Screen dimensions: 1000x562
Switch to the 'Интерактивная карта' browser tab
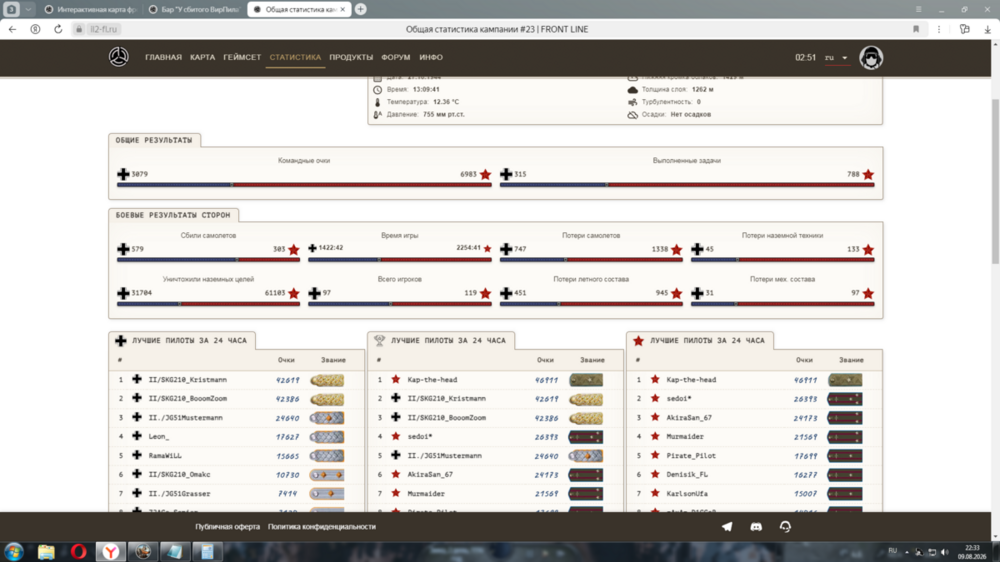click(x=91, y=10)
